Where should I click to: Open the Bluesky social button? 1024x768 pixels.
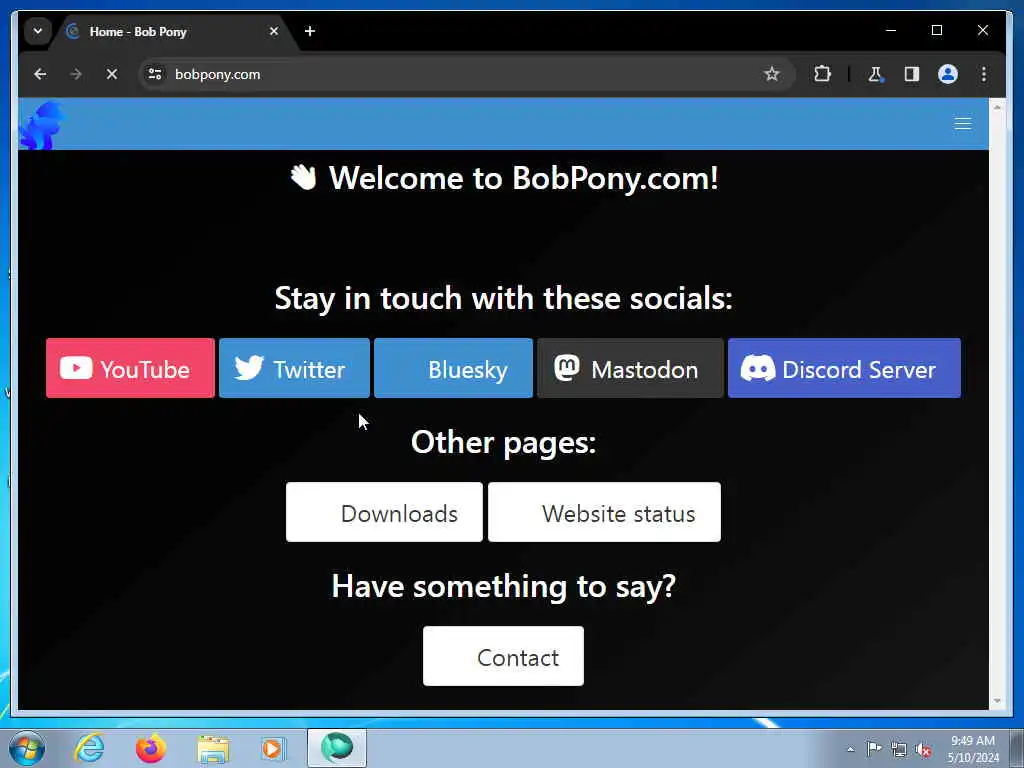[x=453, y=368]
